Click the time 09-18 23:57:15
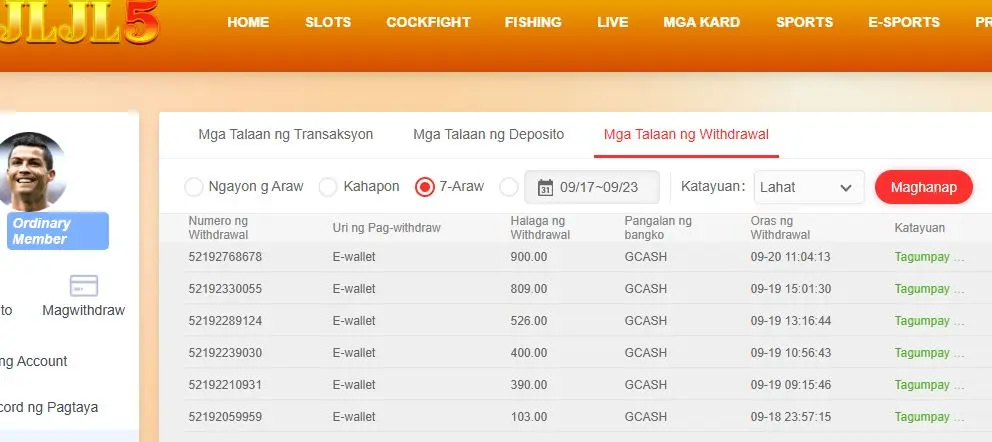 [791, 417]
